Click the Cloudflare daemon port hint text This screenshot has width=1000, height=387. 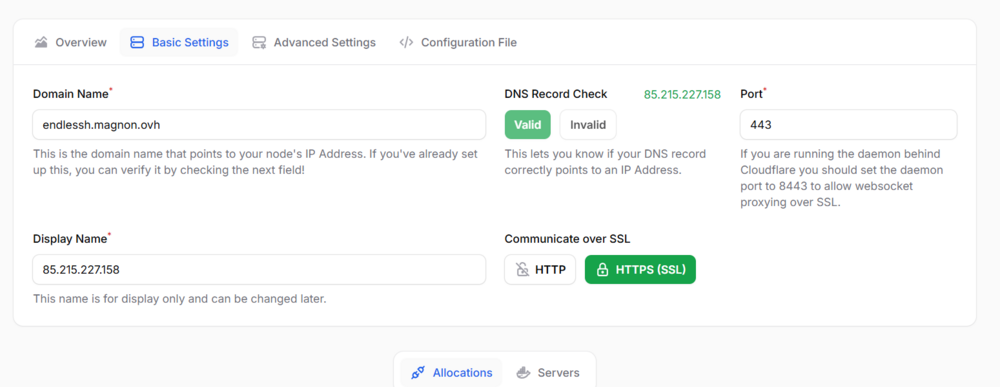[842, 179]
